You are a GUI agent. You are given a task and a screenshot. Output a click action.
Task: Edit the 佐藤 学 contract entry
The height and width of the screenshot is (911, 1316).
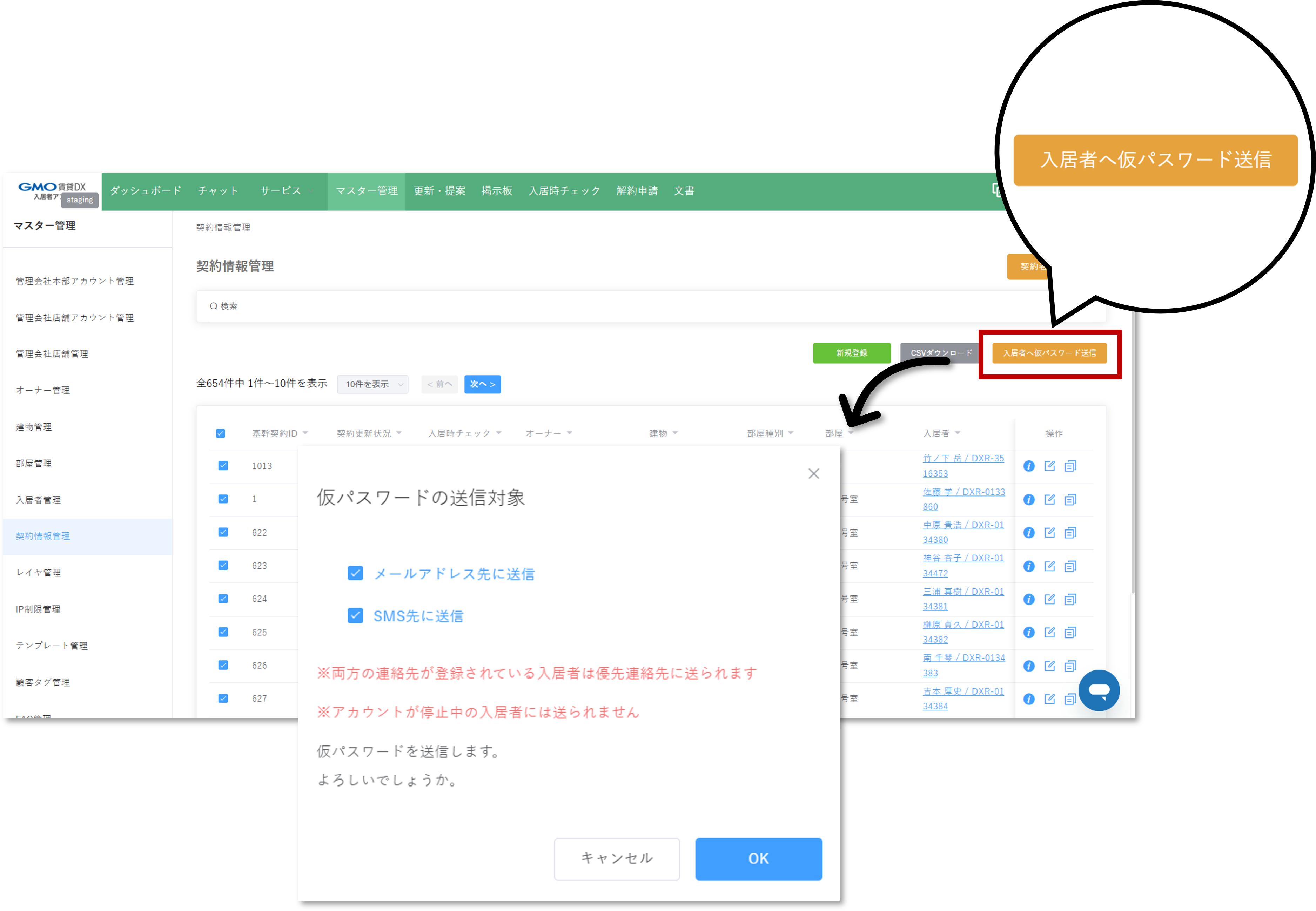point(1049,499)
